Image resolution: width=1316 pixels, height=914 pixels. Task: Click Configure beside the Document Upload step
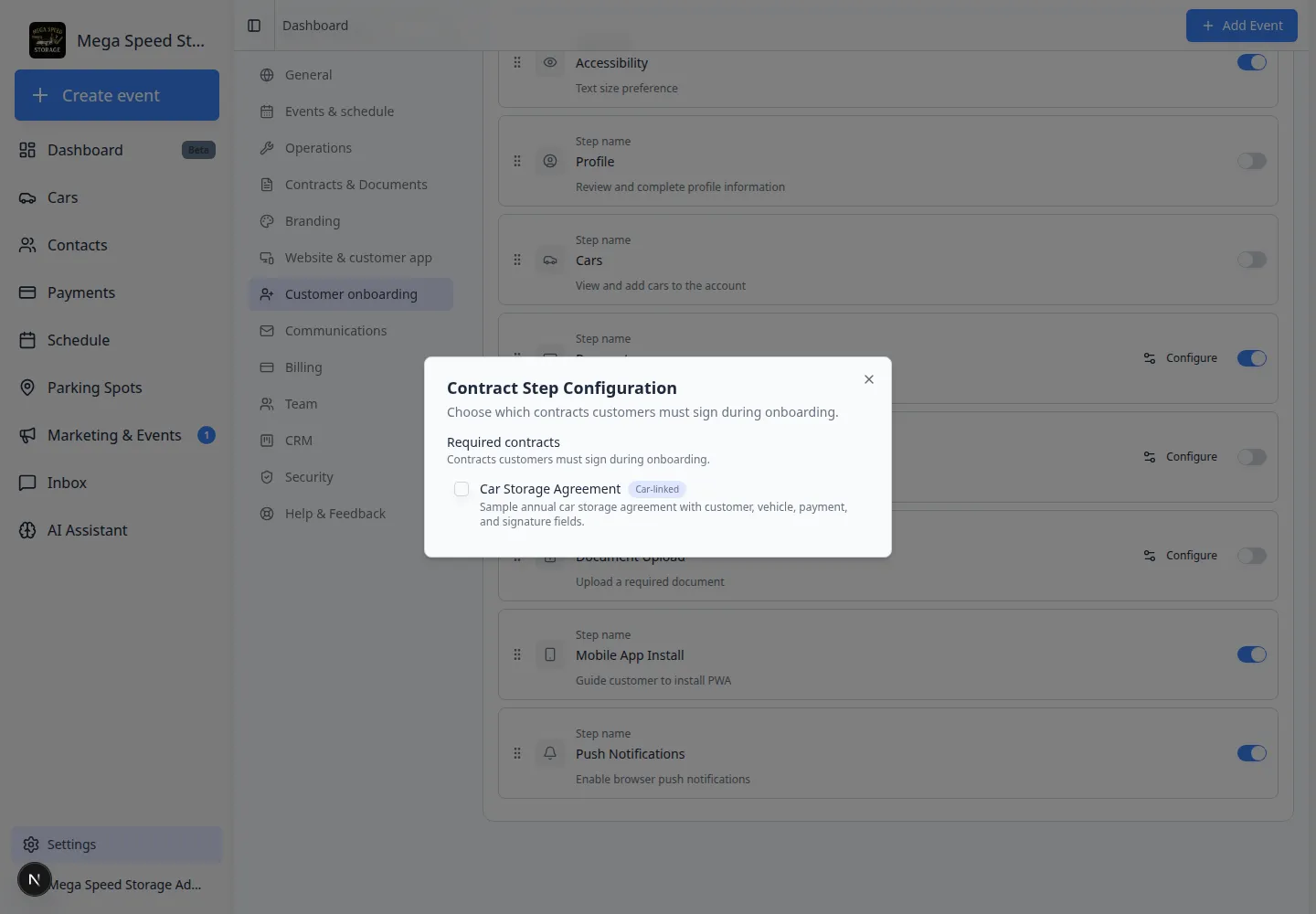(x=1181, y=556)
